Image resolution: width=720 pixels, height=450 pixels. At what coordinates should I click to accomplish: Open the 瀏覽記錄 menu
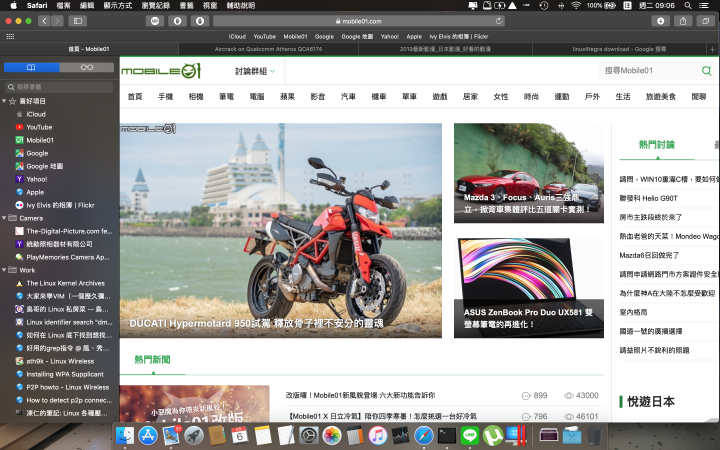[x=156, y=6]
